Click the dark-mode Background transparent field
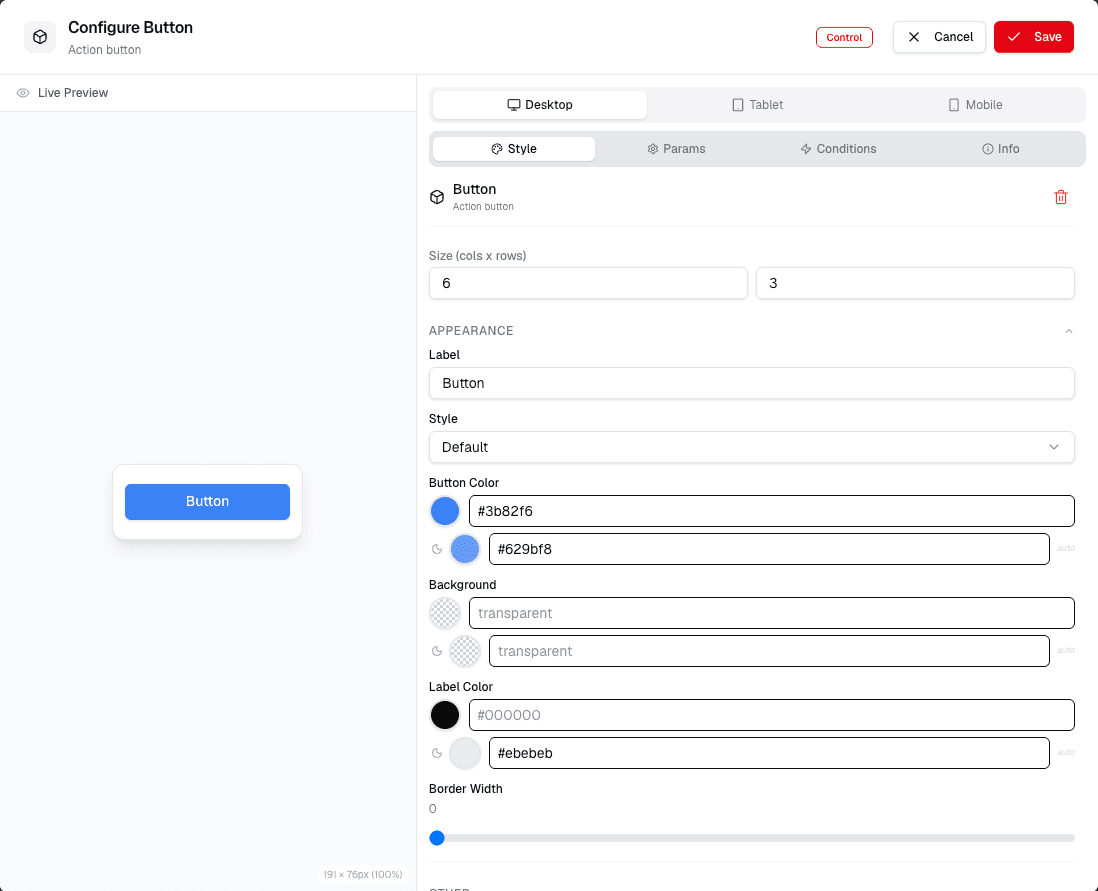 coord(769,651)
